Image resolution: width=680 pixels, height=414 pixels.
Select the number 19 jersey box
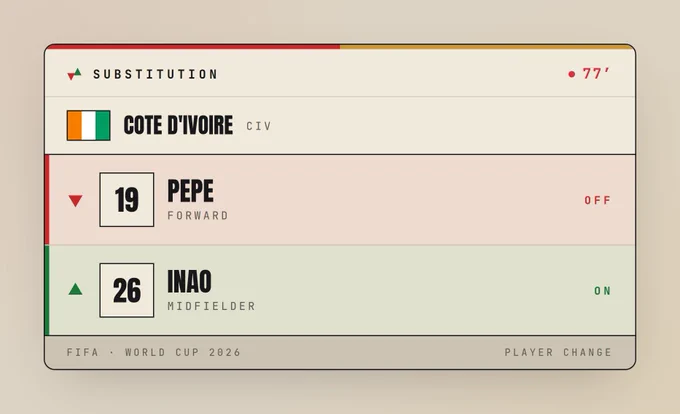[x=127, y=199]
